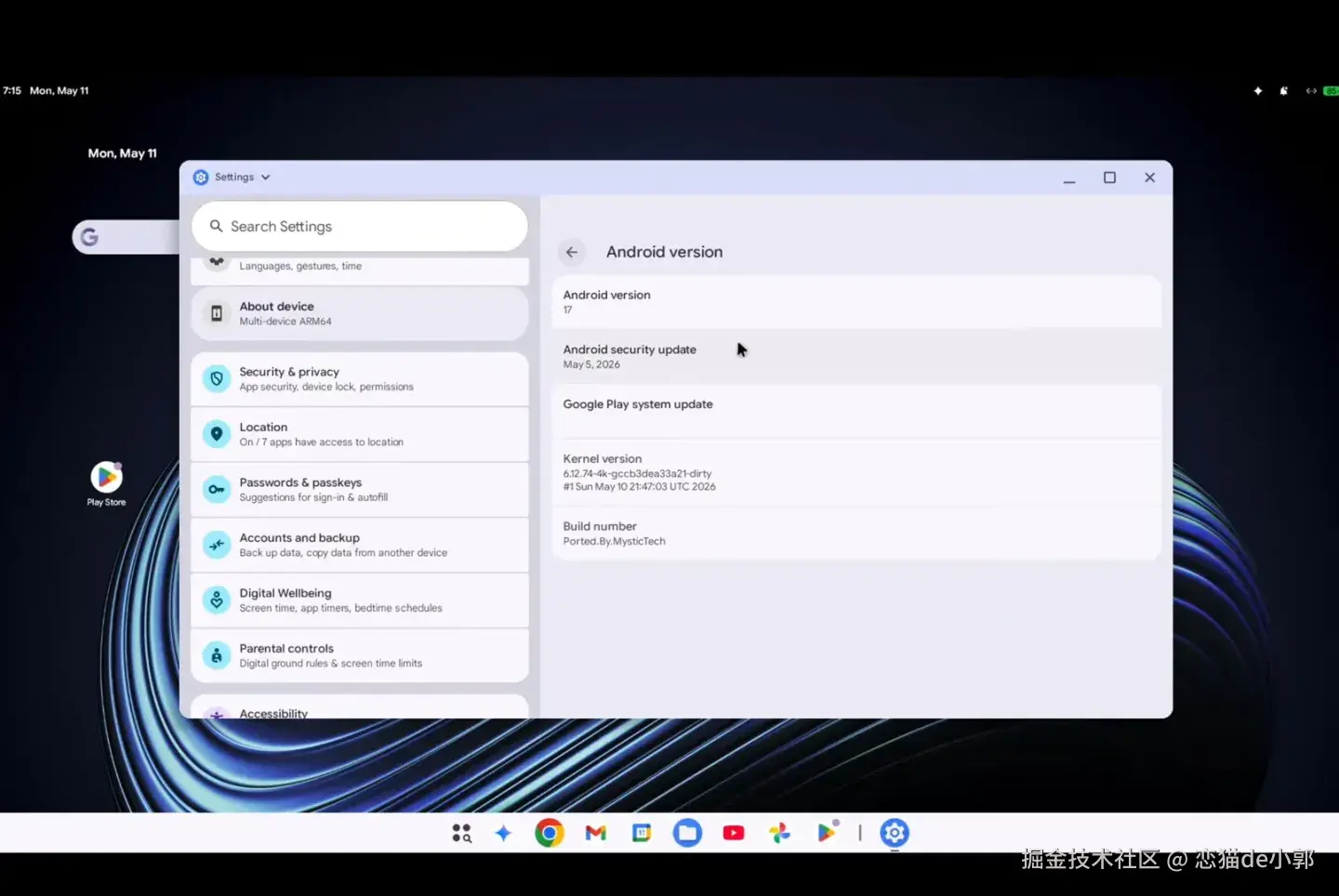Click the 'Mon, May 11' desktop date widget
Image resolution: width=1339 pixels, height=896 pixels.
(123, 153)
